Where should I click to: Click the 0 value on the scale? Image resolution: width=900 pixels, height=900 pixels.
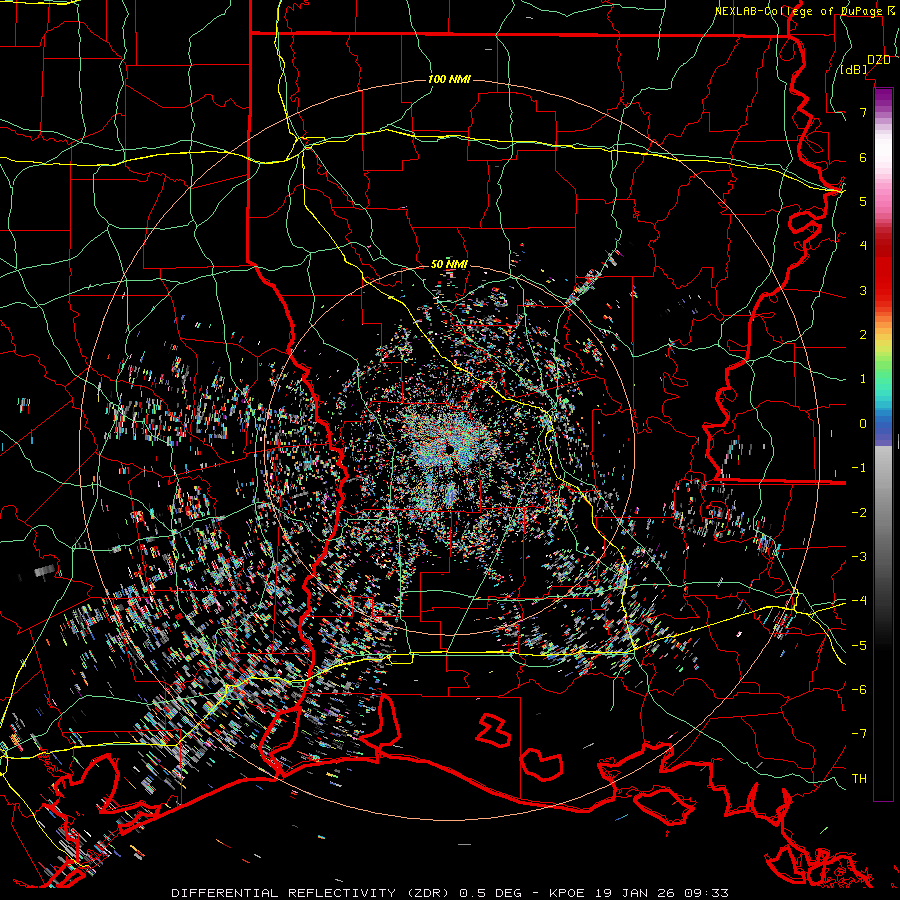[863, 424]
